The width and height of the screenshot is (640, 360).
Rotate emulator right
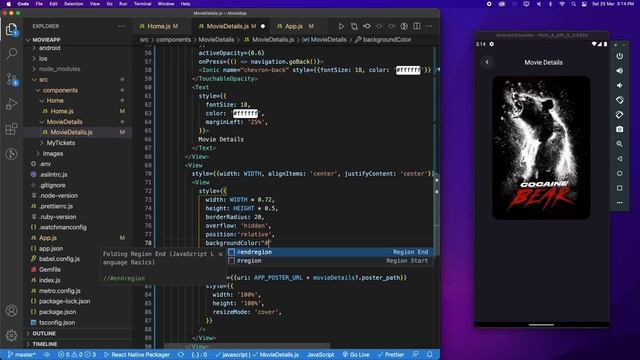pyautogui.click(x=620, y=115)
